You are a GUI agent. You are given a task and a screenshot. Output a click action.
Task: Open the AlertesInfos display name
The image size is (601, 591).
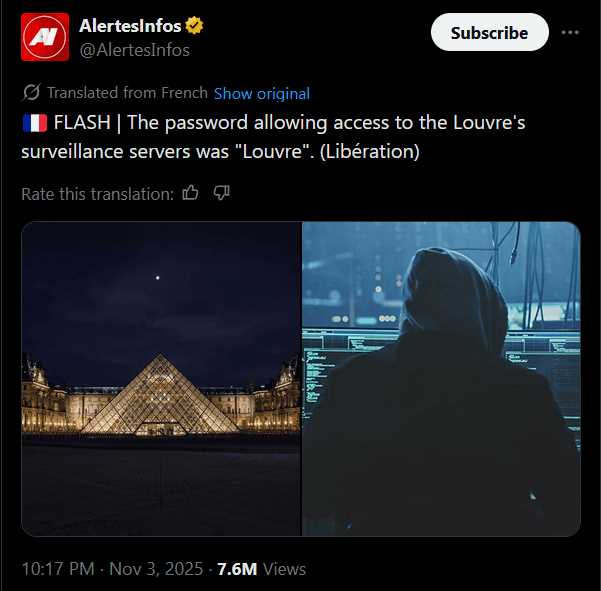tap(130, 26)
